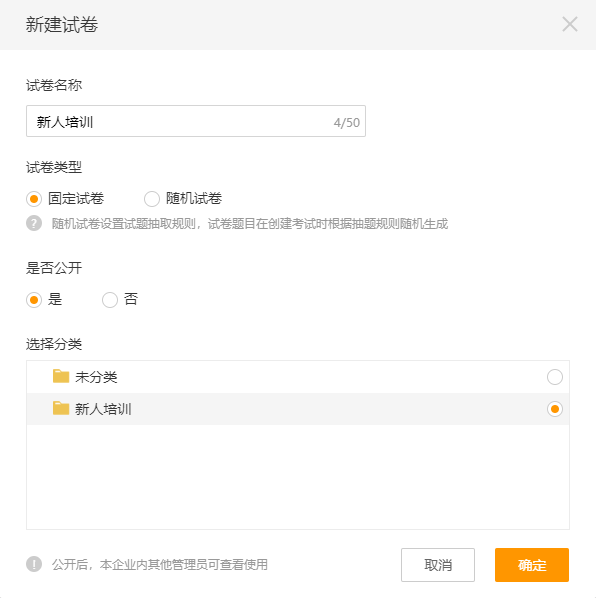Click the 未分类 category row
Viewport: 596px width, 598px height.
pos(298,377)
